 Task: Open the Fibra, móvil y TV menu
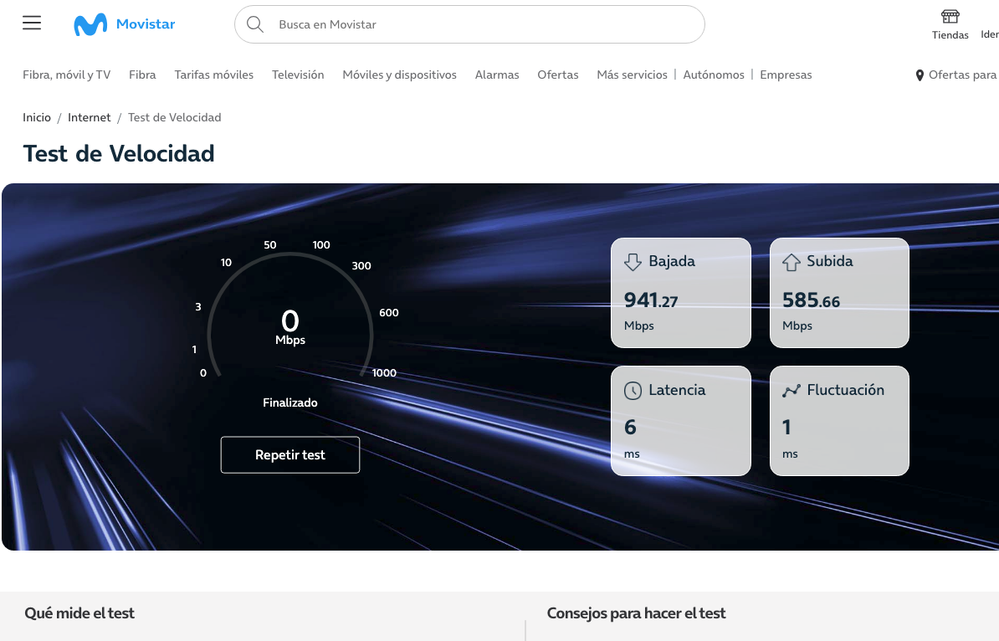(66, 75)
